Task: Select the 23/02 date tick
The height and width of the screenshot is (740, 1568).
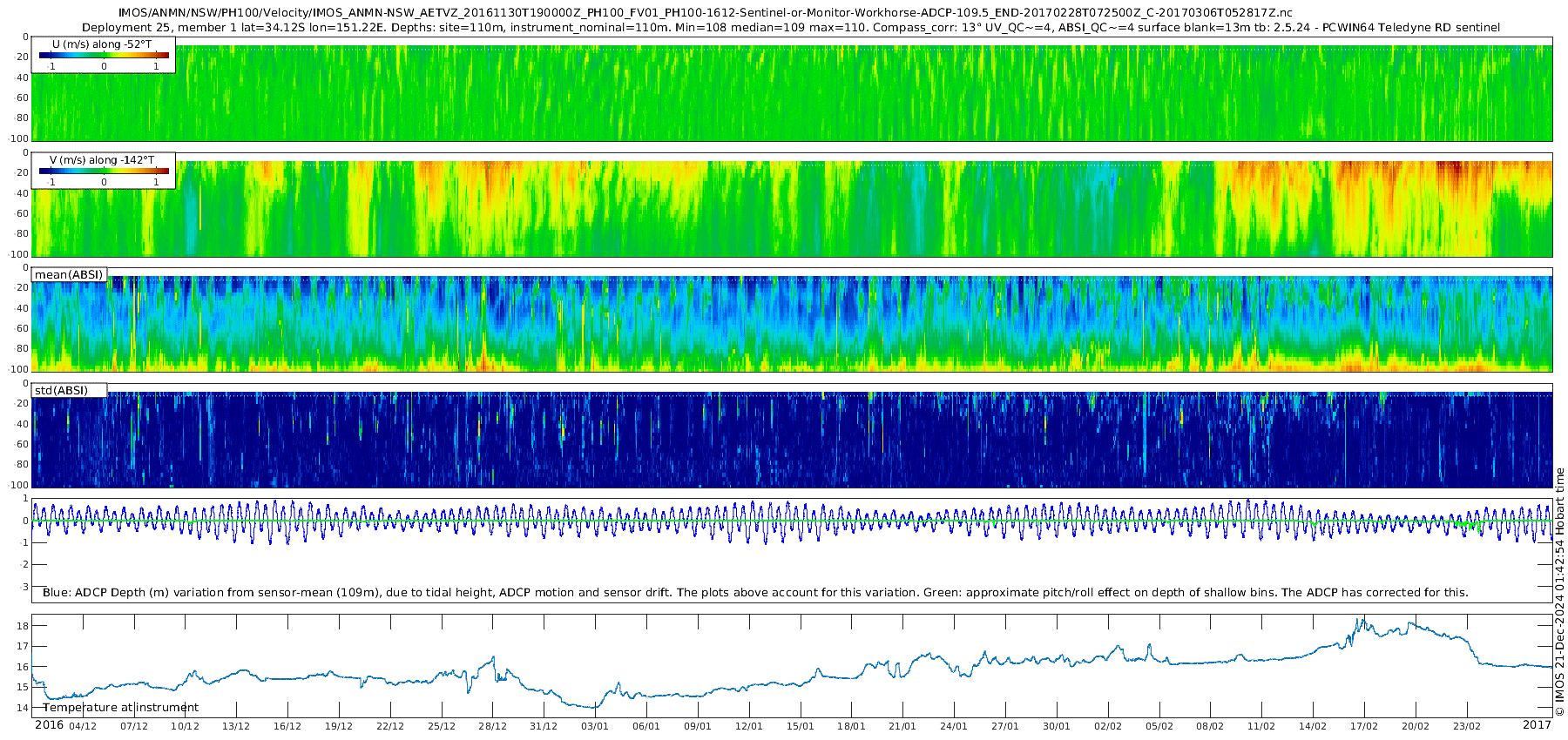Action: pos(1467,726)
